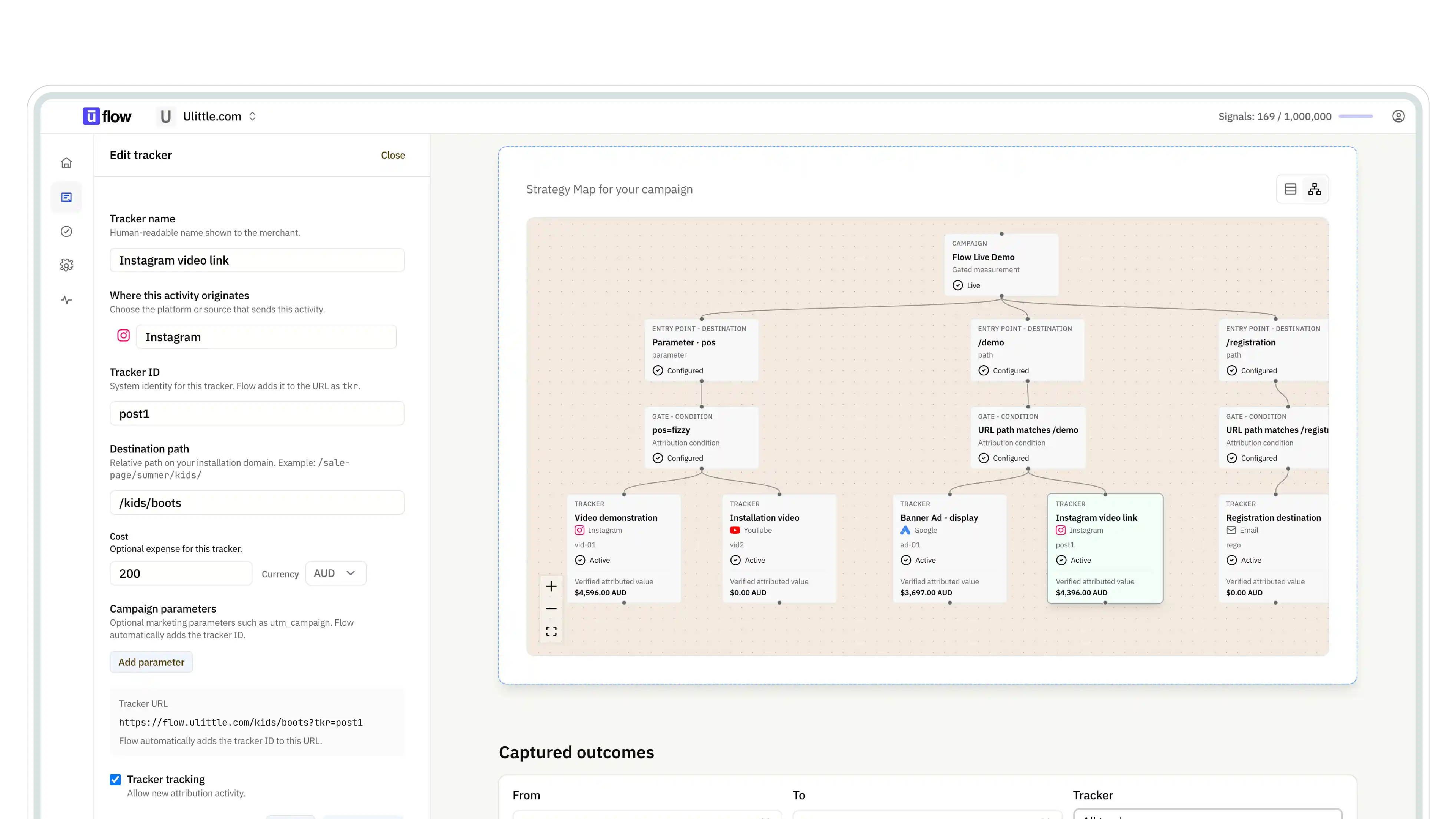Click YouTube icon on Installation video card
The height and width of the screenshot is (819, 1456).
734,530
